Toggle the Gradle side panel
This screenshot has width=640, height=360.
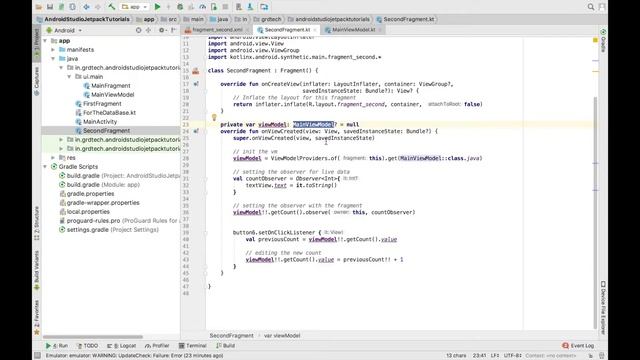pos(603,41)
